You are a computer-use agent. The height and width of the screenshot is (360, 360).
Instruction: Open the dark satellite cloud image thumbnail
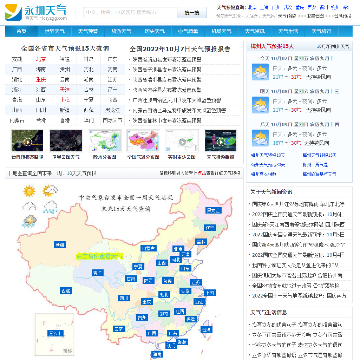[x=66, y=141]
